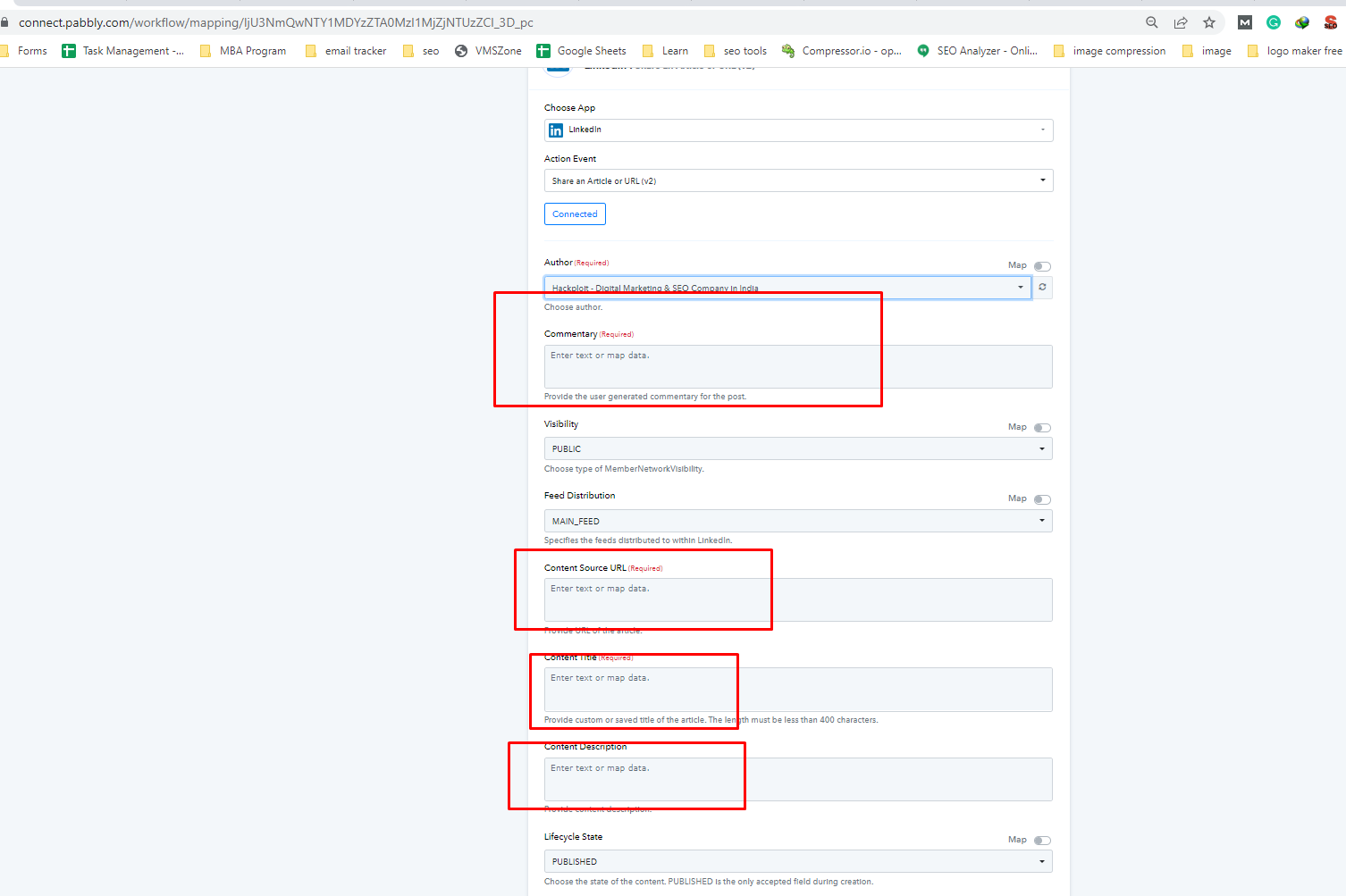Open the Choose App LinkedIn dropdown

798,130
